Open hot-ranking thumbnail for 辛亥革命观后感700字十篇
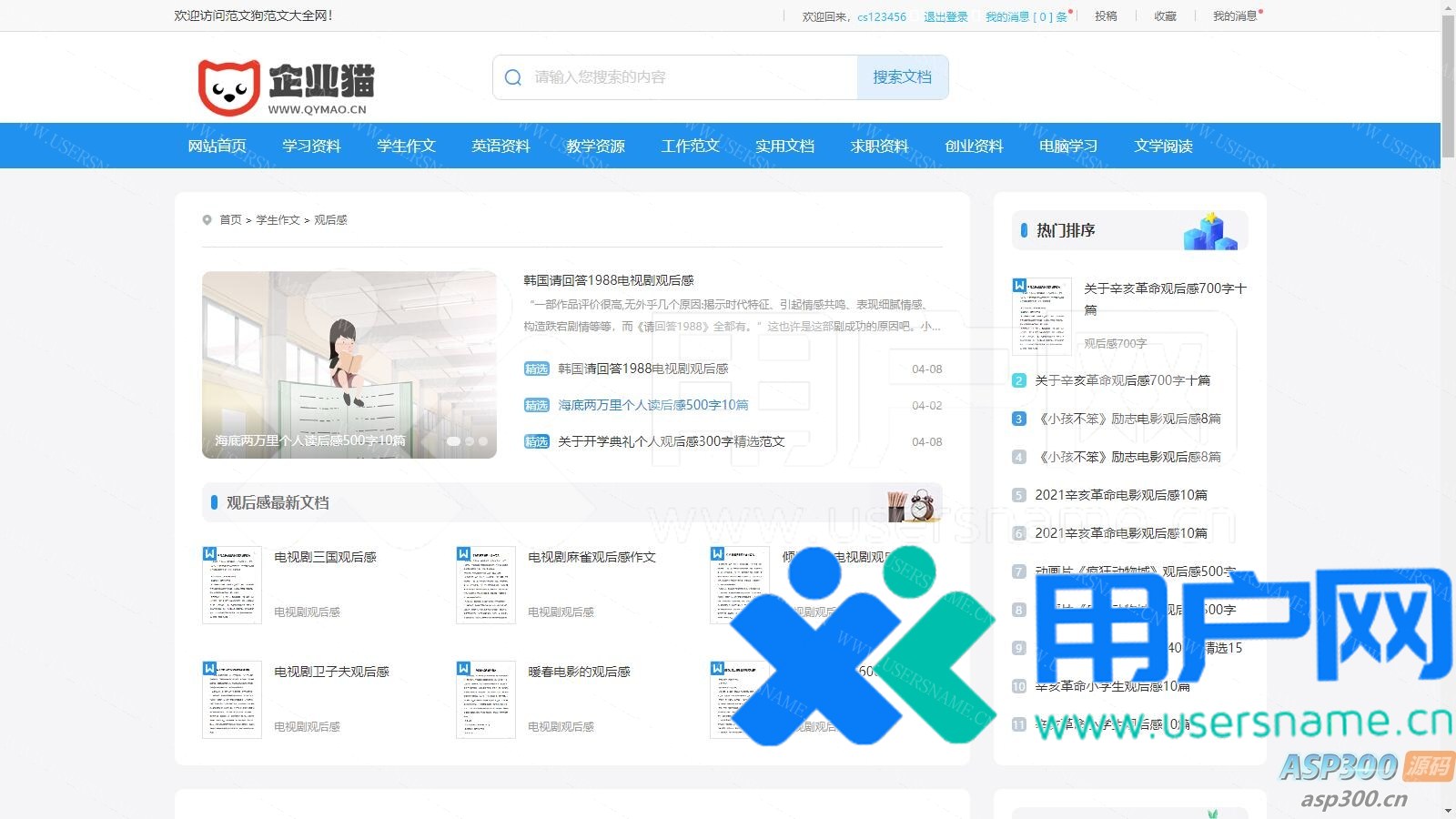This screenshot has height=819, width=1456. click(x=1042, y=316)
